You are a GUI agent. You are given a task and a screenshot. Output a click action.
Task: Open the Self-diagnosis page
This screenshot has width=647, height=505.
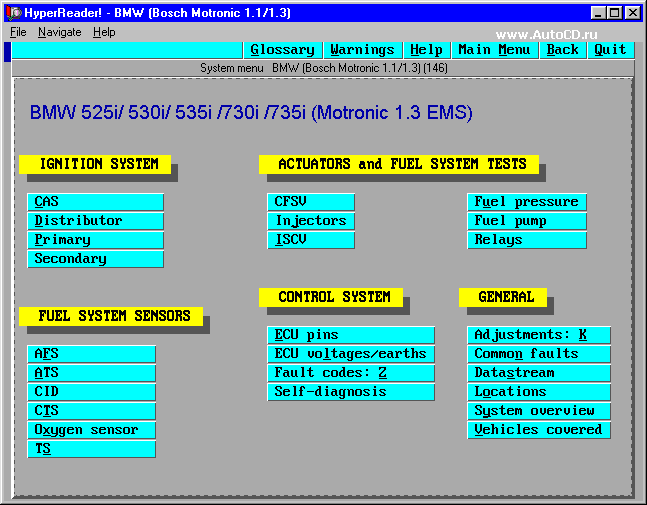pyautogui.click(x=351, y=392)
